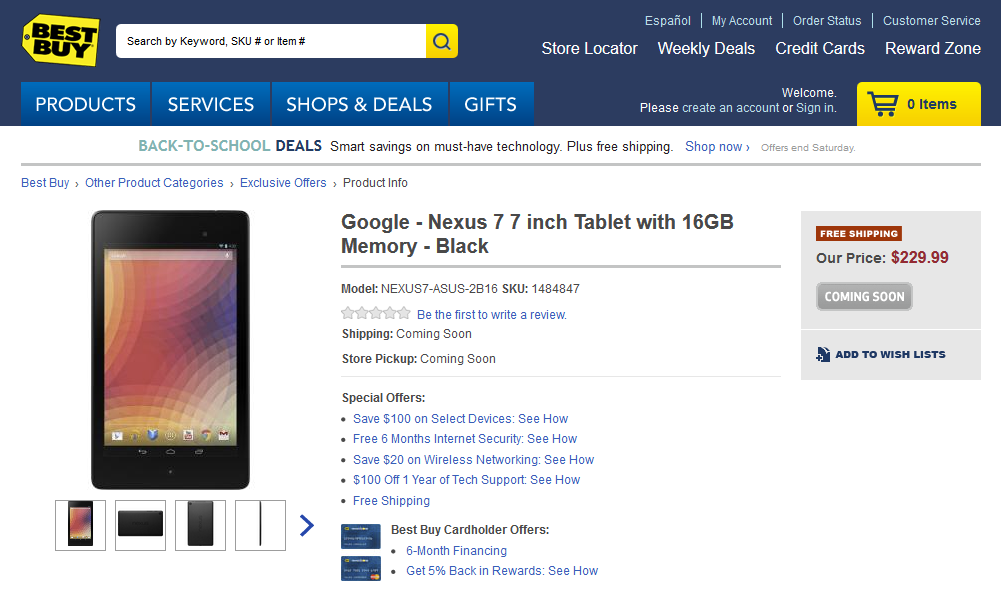Click the star rating icons

coord(376,314)
